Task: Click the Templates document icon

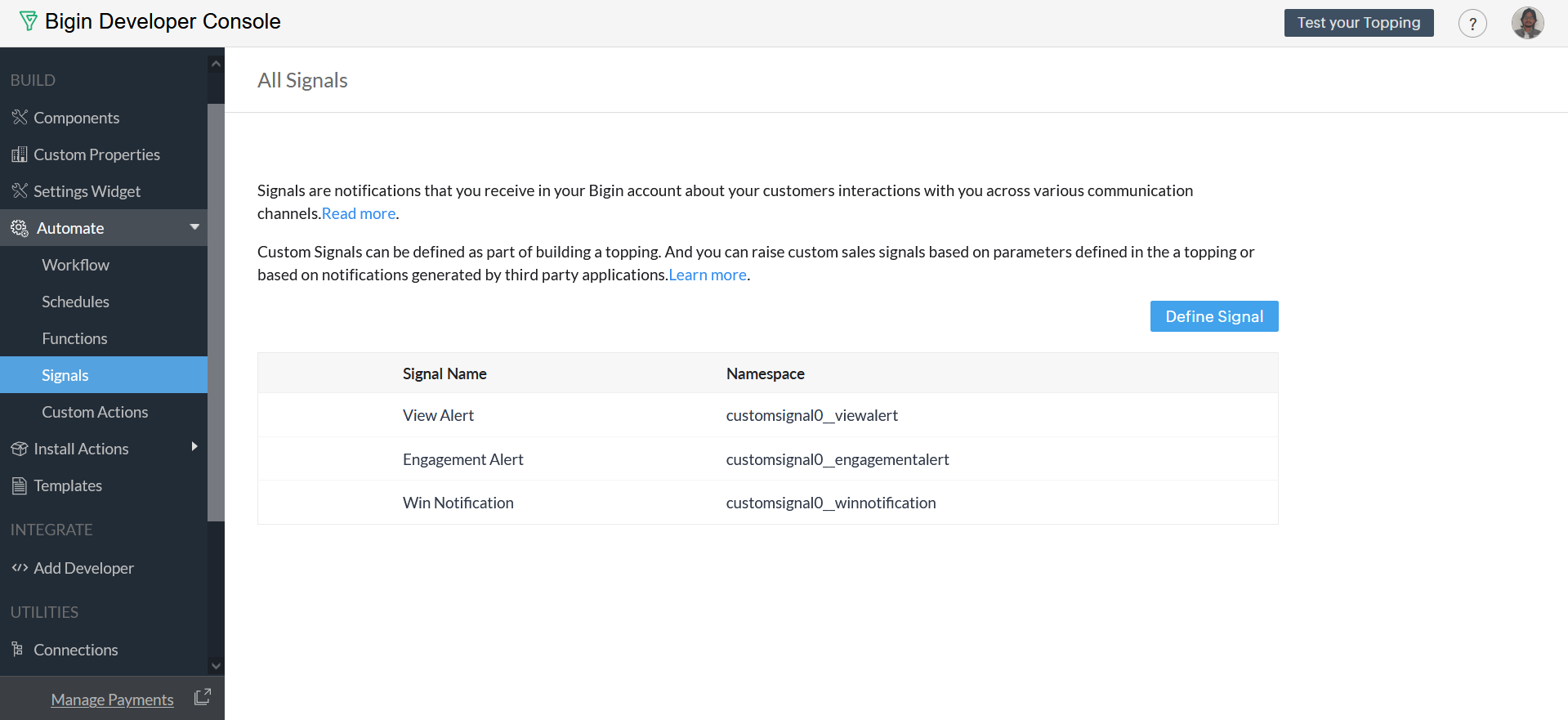Action: click(20, 486)
